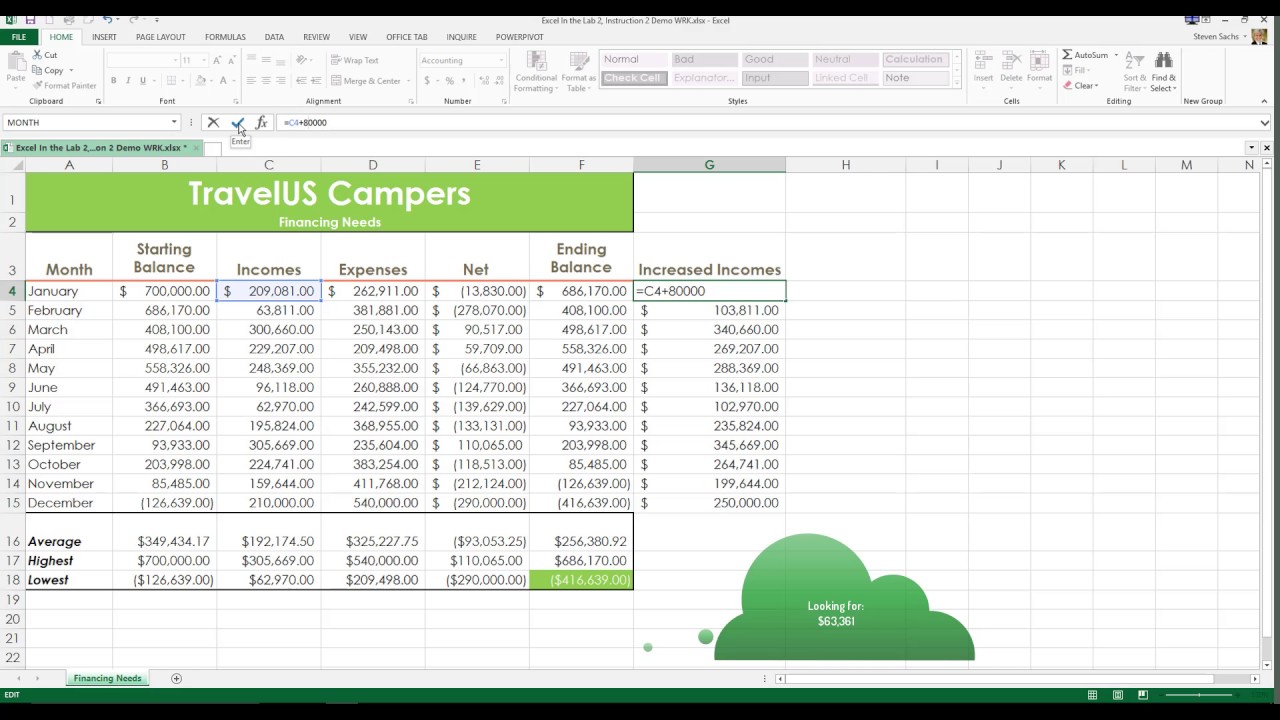
Task: Apply the Check Cell style
Action: 634,78
